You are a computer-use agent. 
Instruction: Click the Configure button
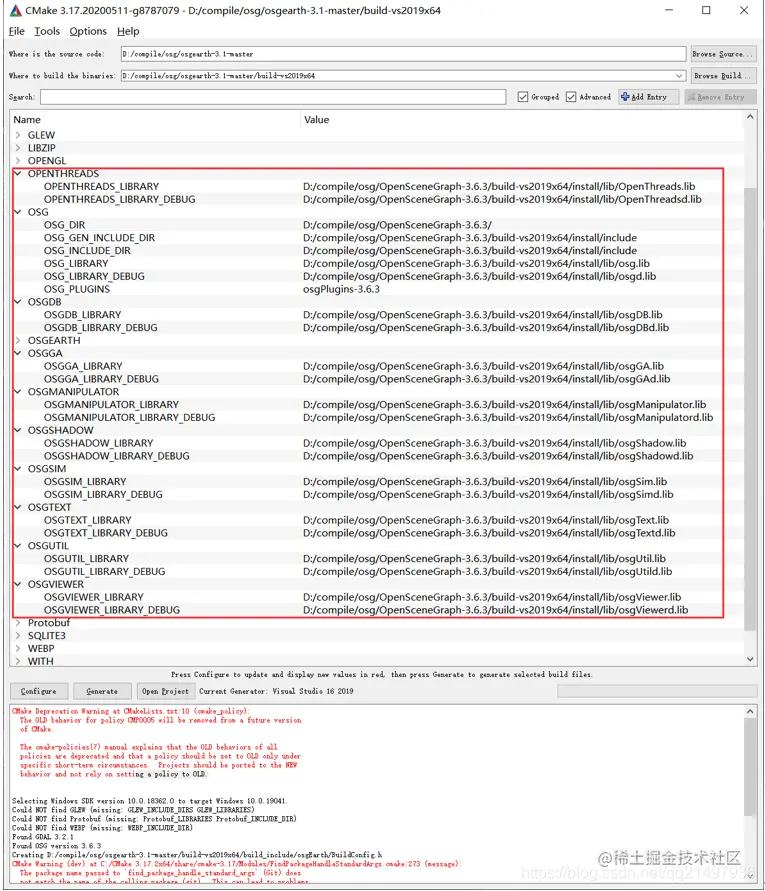click(x=39, y=691)
